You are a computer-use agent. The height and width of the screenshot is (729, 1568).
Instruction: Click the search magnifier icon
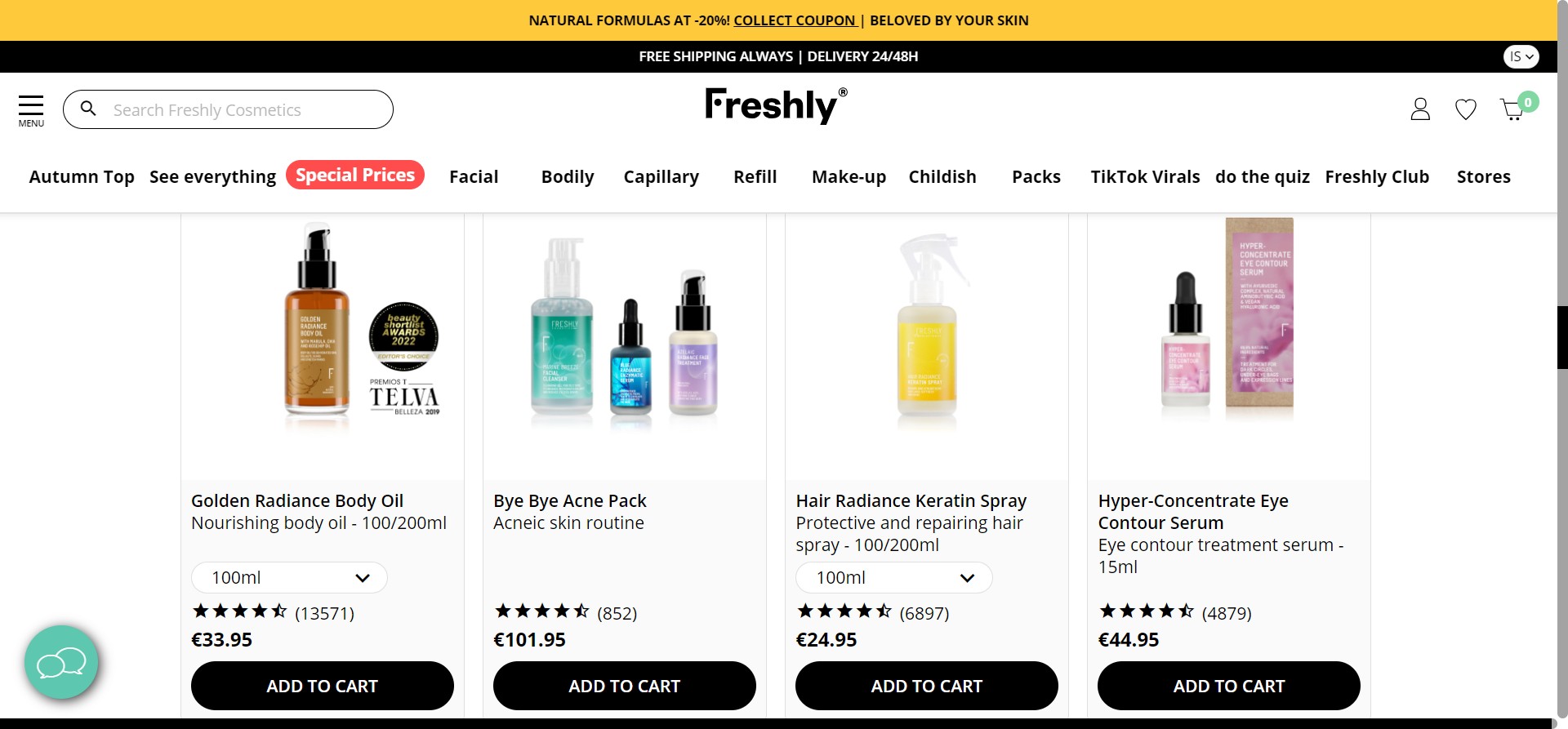[88, 109]
